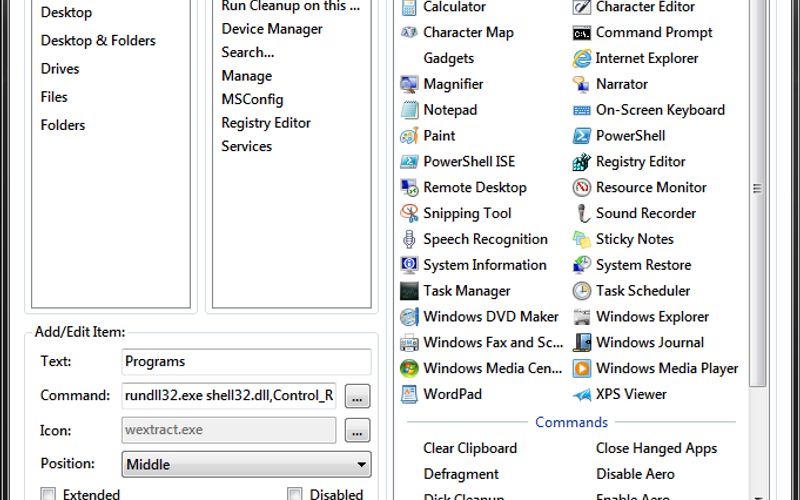The image size is (800, 500).
Task: Select Device Manager menu item
Action: point(272,29)
